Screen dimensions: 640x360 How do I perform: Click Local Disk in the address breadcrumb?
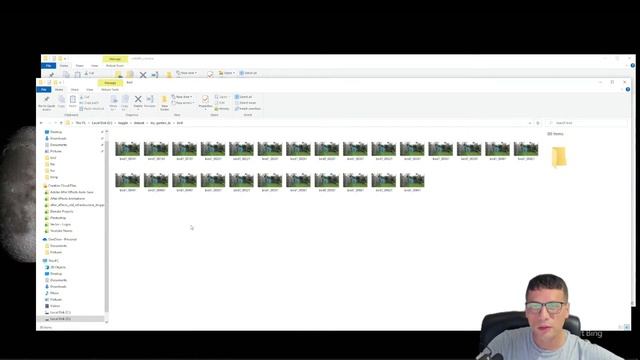(x=102, y=123)
